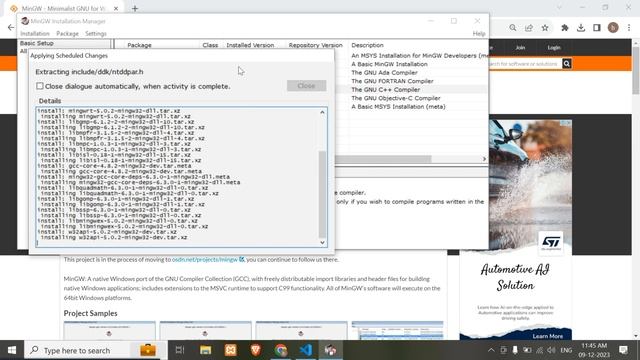
Task: Select 'The GNU Objective-C Compiler' row
Action: point(396,98)
